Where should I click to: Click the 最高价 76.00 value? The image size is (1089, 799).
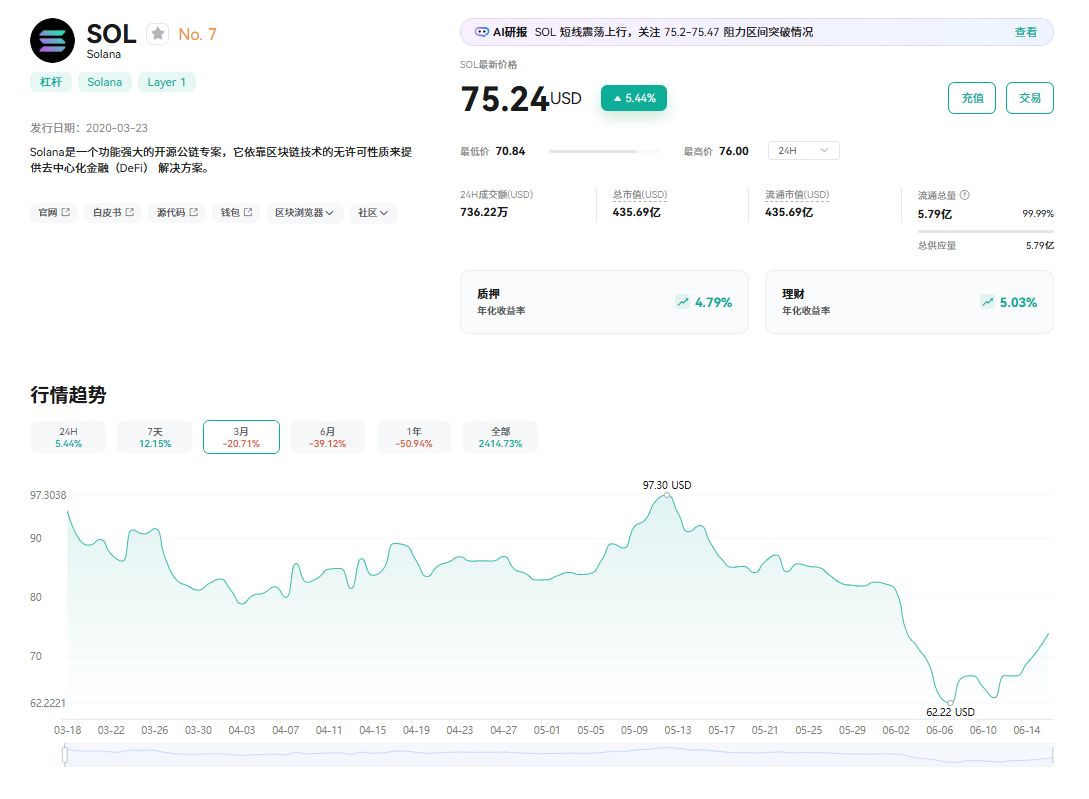click(733, 151)
